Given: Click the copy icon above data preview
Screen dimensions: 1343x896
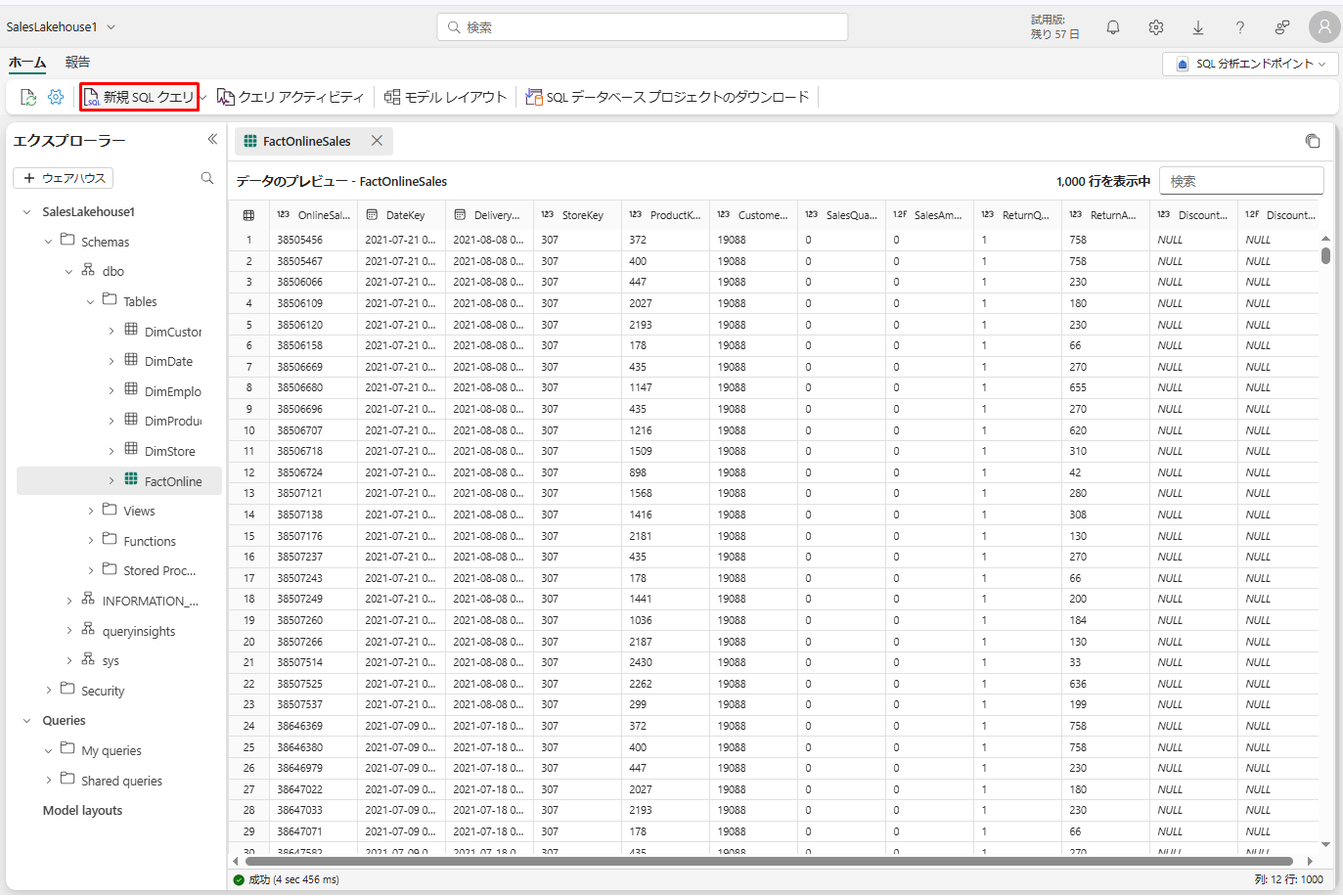Looking at the screenshot, I should (x=1312, y=141).
